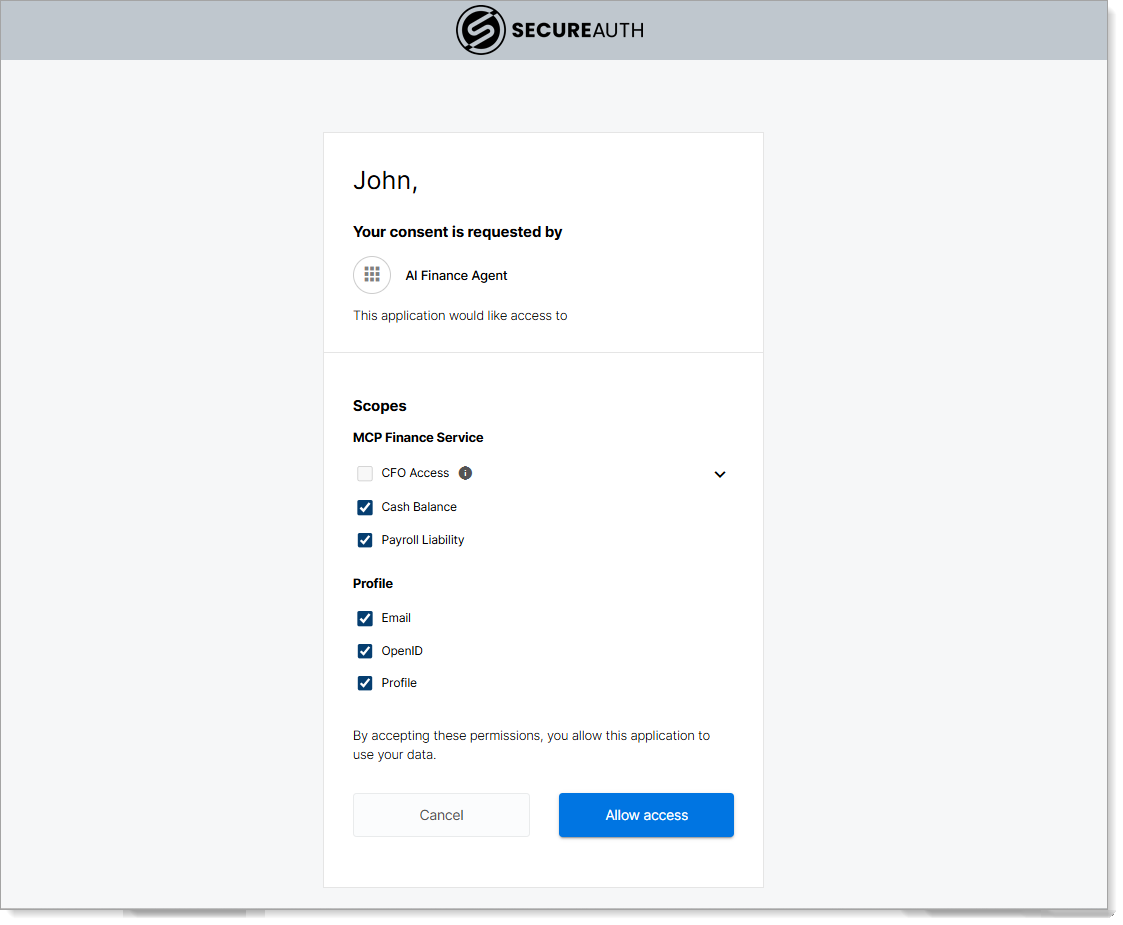1123x925 pixels.
Task: Uncheck the Cash Balance scope
Action: pos(365,507)
